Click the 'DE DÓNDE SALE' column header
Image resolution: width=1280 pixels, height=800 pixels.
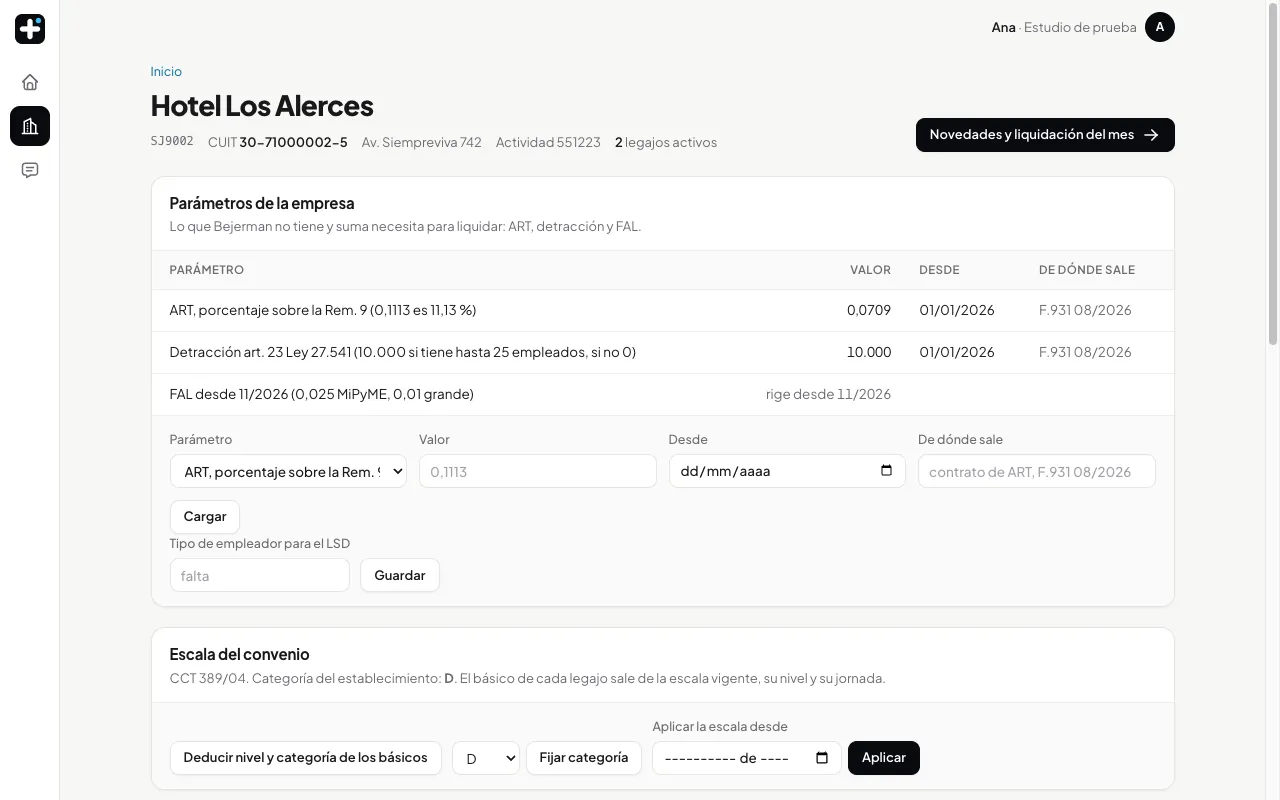click(x=1087, y=270)
